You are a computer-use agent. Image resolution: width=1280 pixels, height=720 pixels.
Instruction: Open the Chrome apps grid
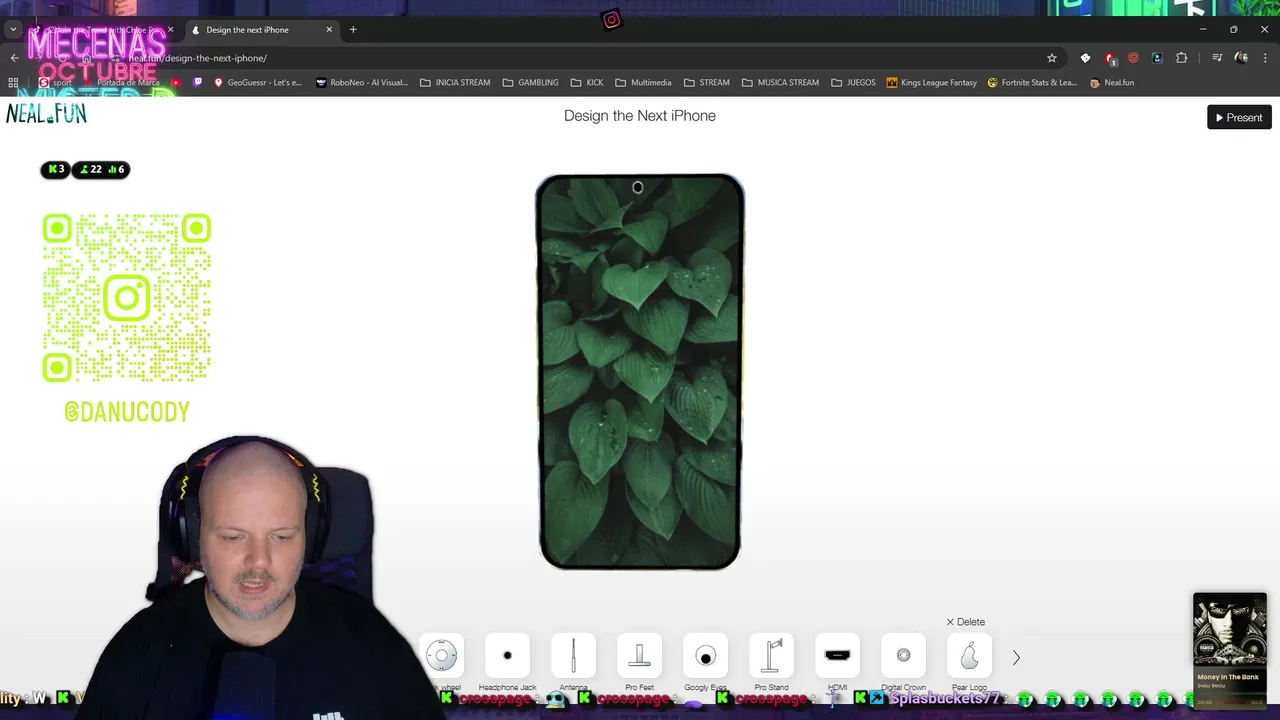point(13,82)
